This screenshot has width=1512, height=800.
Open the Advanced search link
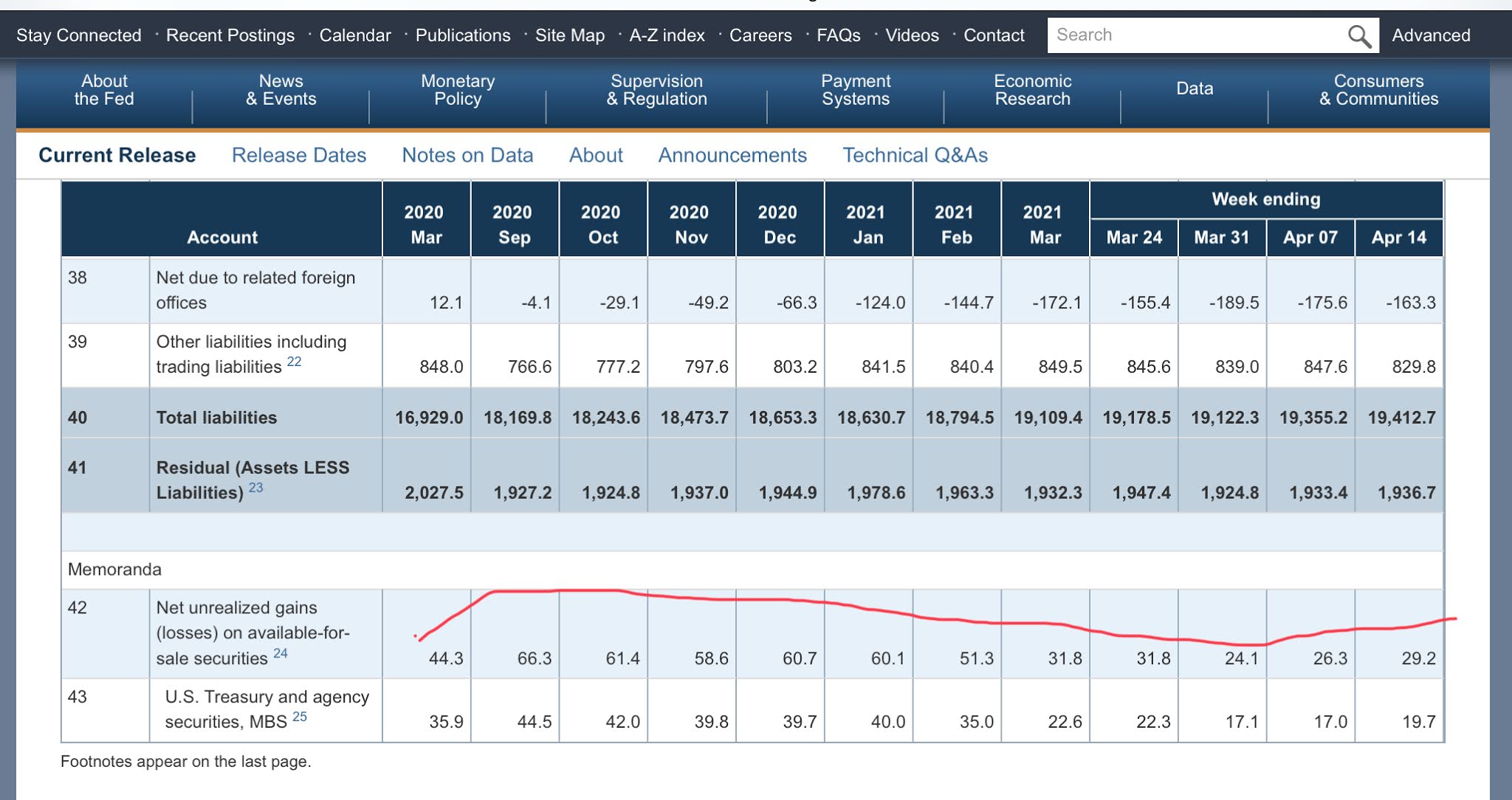click(x=1431, y=35)
